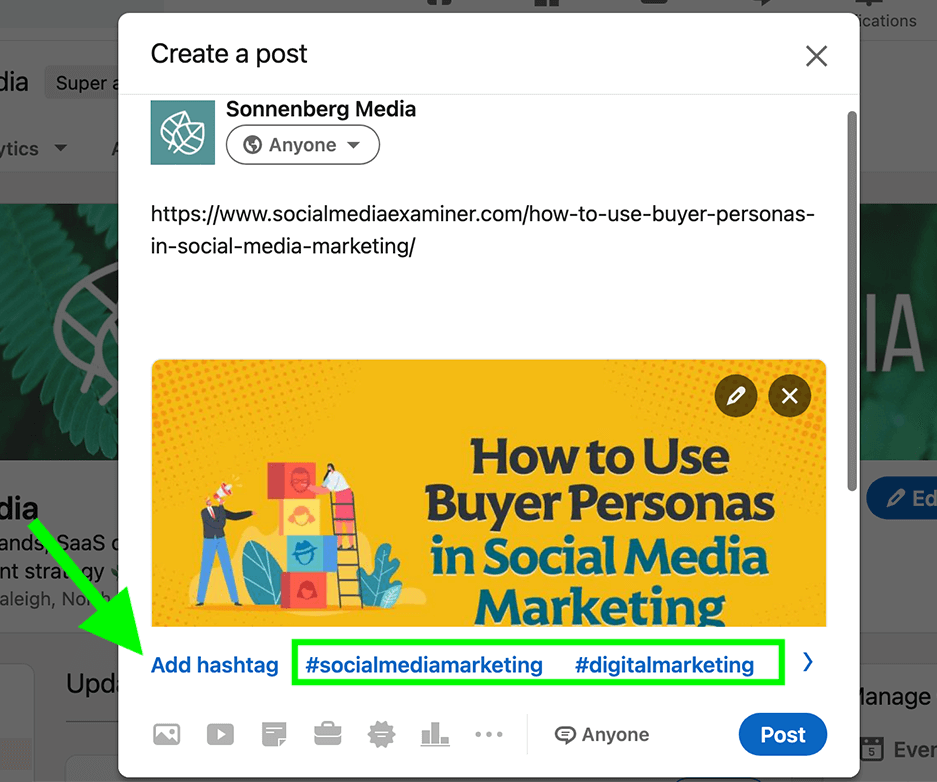
Task: Add the #socialmediamarketing hashtag
Action: [x=424, y=665]
